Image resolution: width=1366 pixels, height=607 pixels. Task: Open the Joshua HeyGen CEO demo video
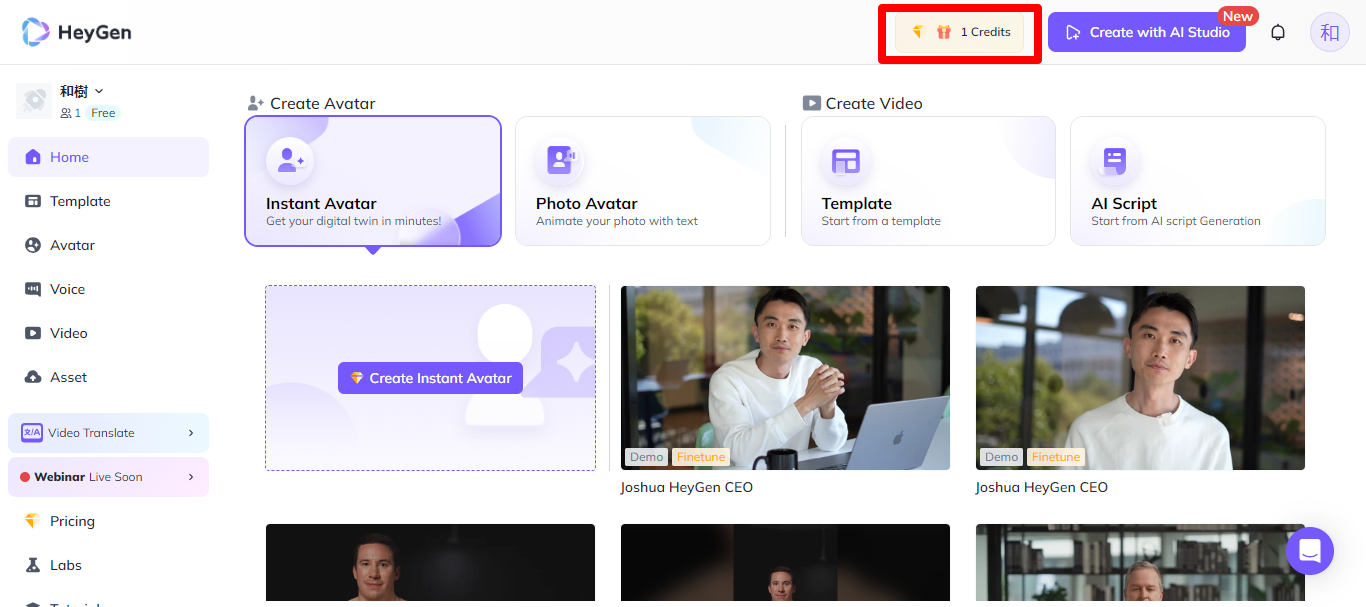(785, 378)
